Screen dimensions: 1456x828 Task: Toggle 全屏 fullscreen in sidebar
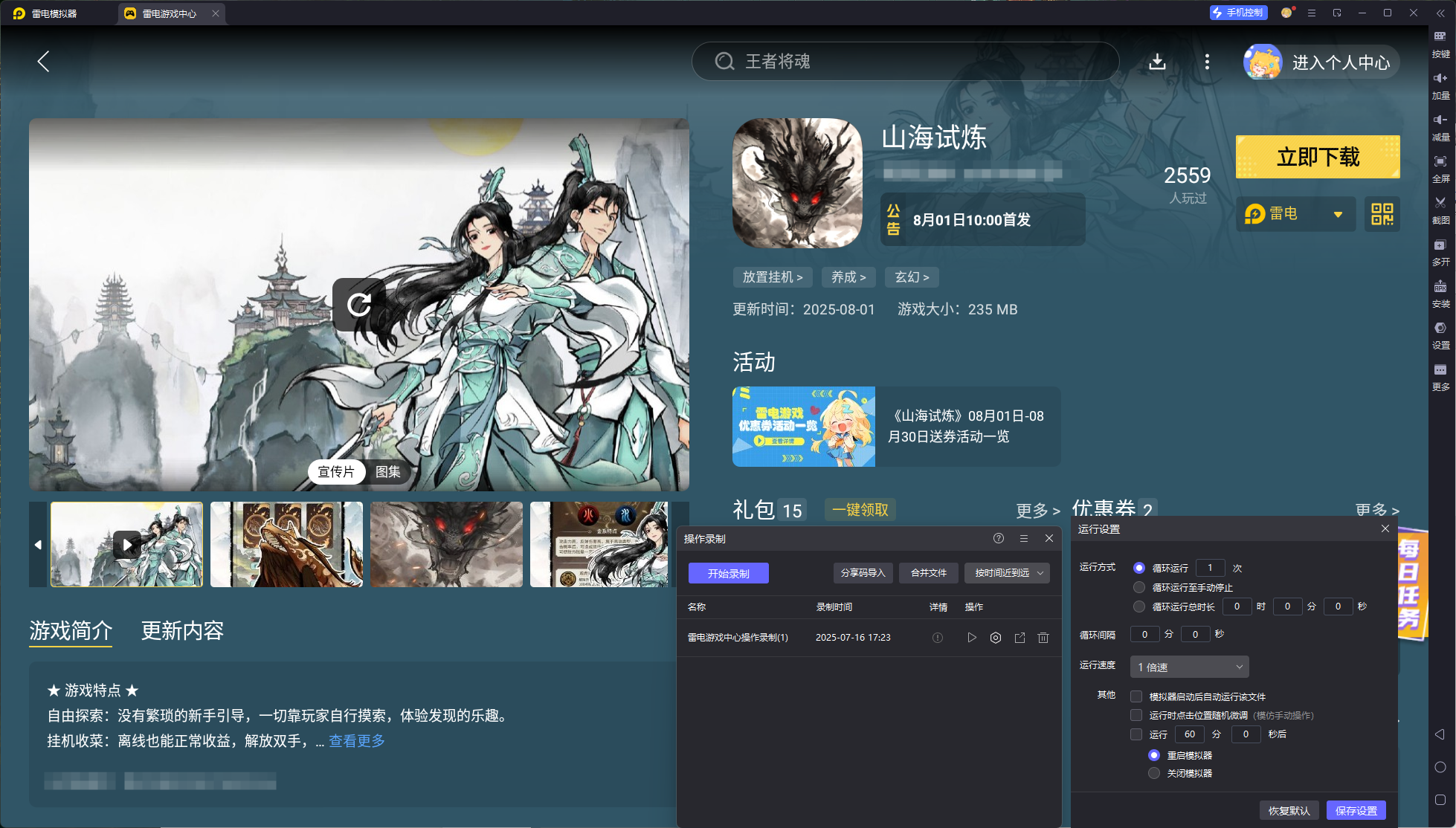[x=1440, y=169]
